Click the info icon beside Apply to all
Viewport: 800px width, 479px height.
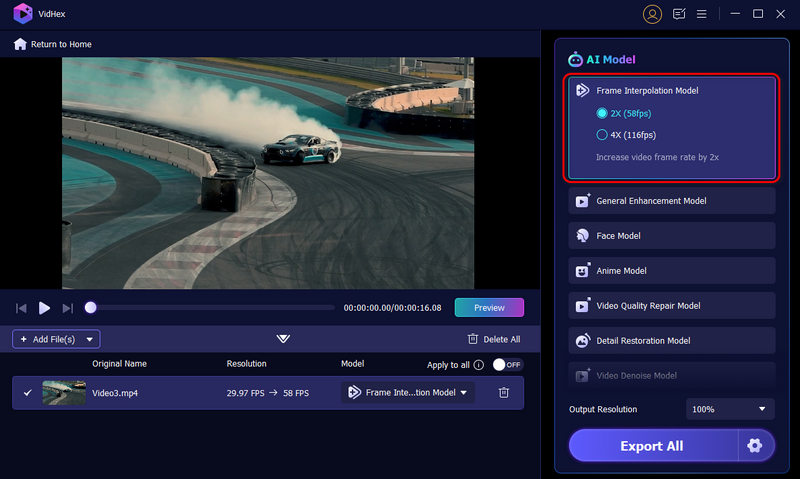click(x=479, y=365)
